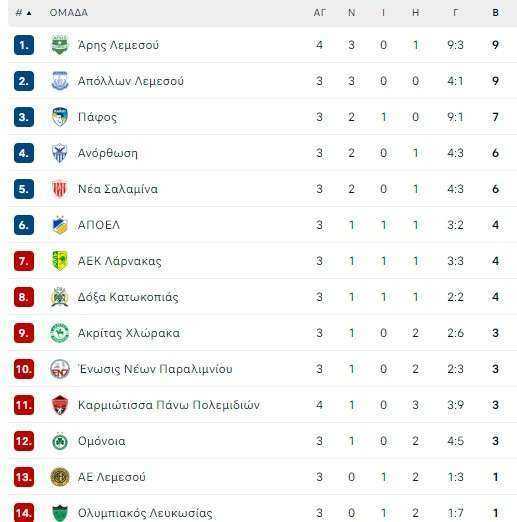Click the Απόλλων Λεμεσού team logo
The height and width of the screenshot is (522, 517).
point(60,81)
